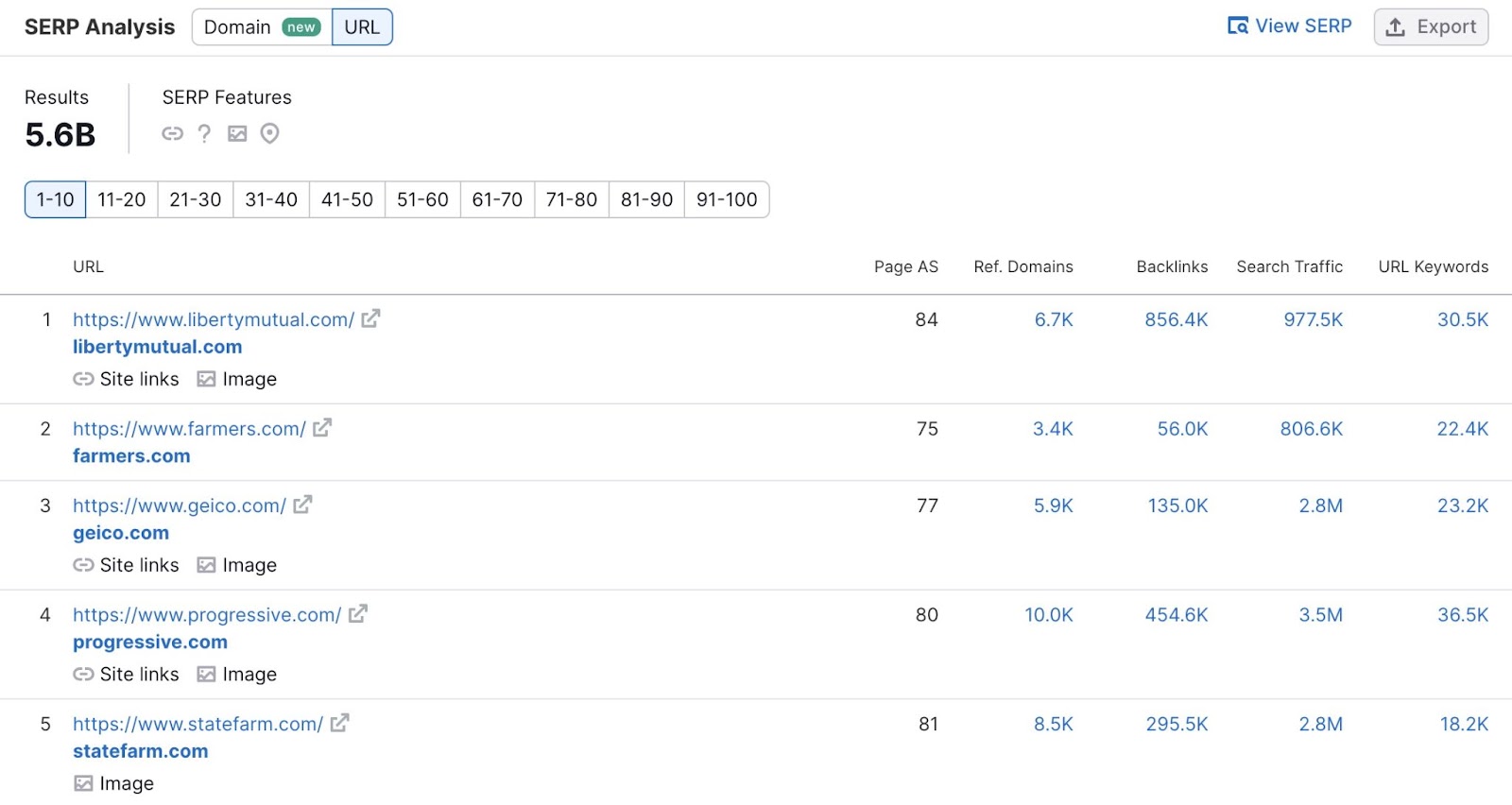Open the statefarm.com domain link
Viewport: 1512px width, 805px height.
pyautogui.click(x=141, y=751)
